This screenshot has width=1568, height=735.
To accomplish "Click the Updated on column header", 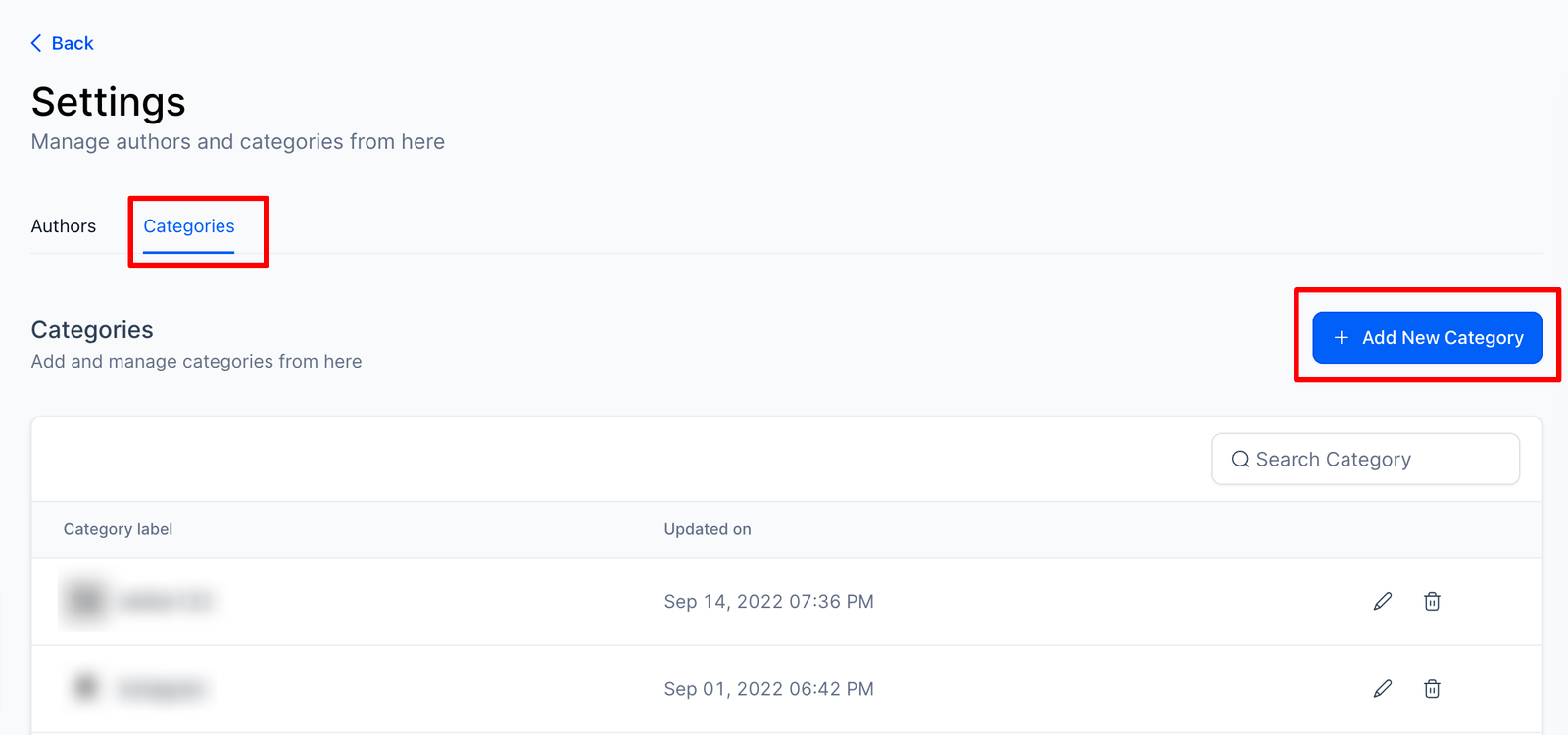I will (x=708, y=529).
